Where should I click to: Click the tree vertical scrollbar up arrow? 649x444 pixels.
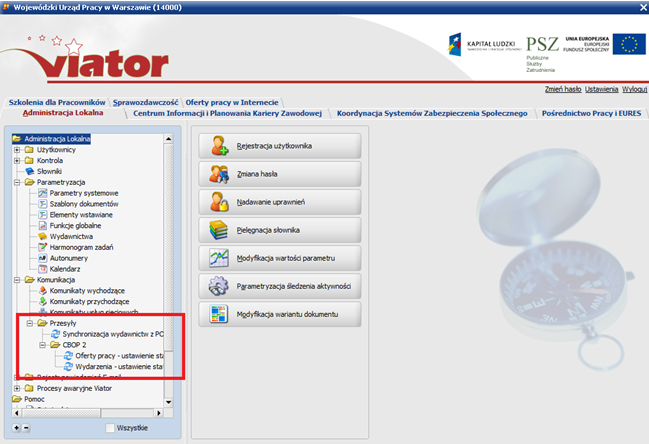168,139
